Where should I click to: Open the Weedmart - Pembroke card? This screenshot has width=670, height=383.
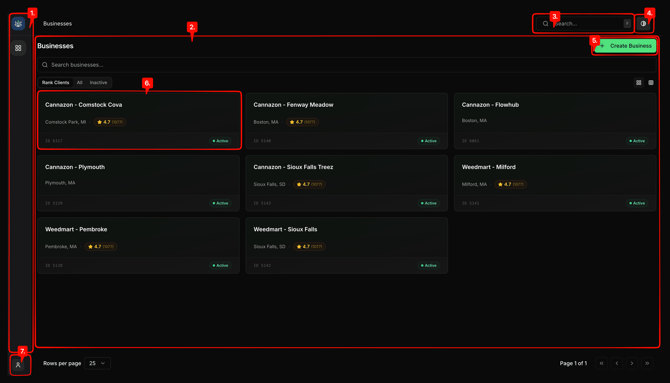tap(138, 245)
